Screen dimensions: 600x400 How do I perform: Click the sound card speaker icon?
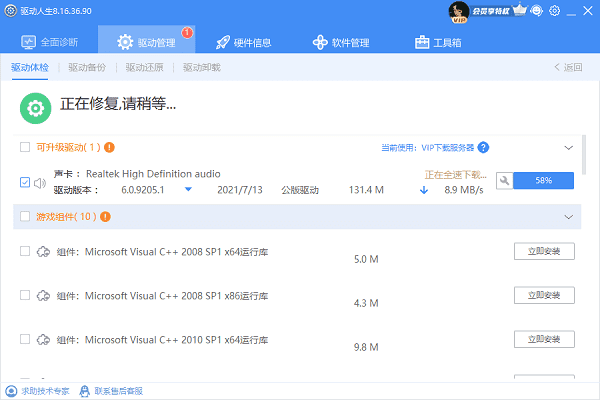pos(40,183)
